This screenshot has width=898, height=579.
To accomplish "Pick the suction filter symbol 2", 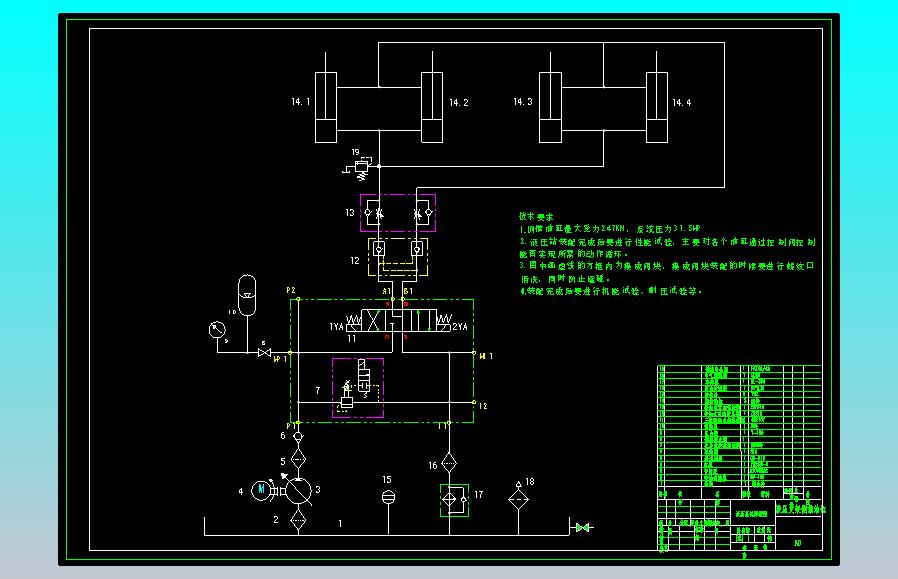I will [298, 521].
